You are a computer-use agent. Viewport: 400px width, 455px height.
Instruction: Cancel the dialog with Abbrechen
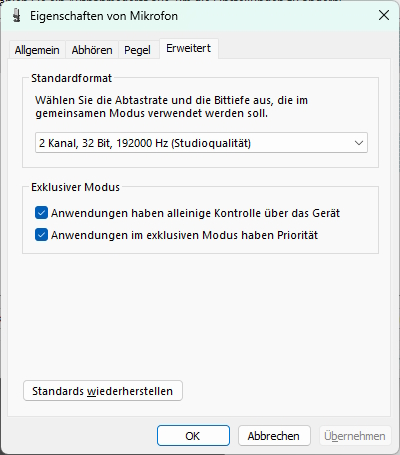click(x=274, y=436)
